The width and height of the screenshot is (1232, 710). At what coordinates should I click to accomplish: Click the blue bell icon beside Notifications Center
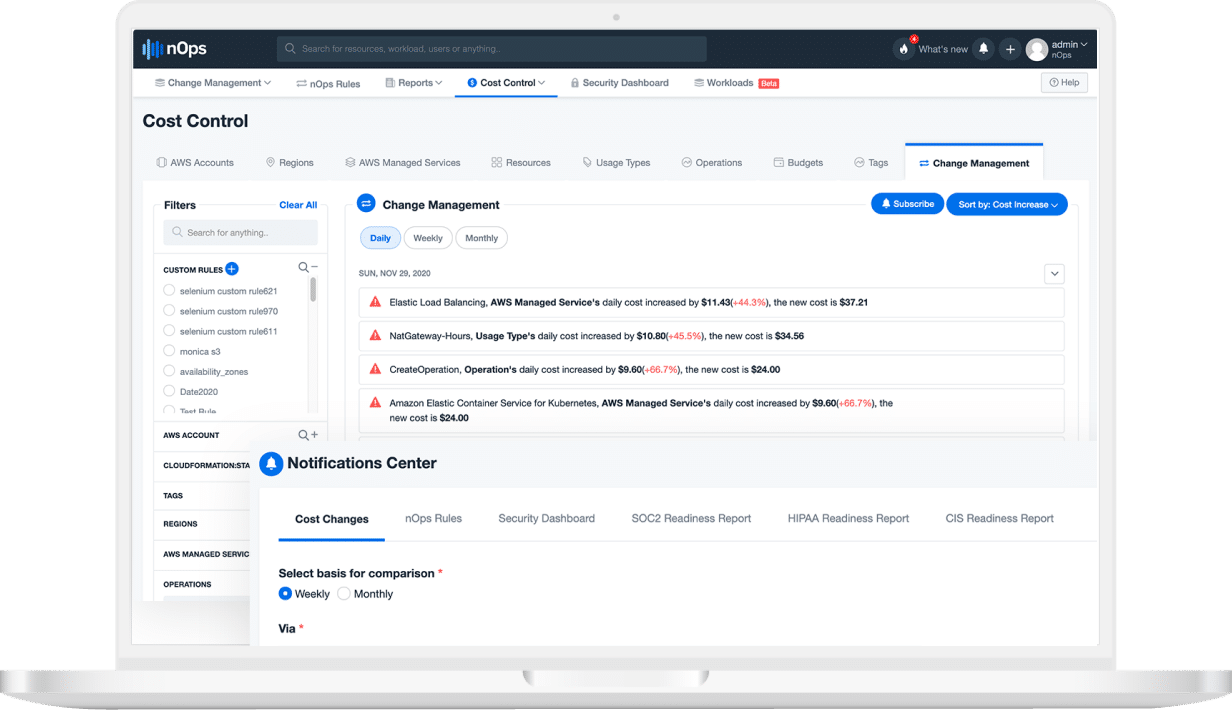pos(271,464)
